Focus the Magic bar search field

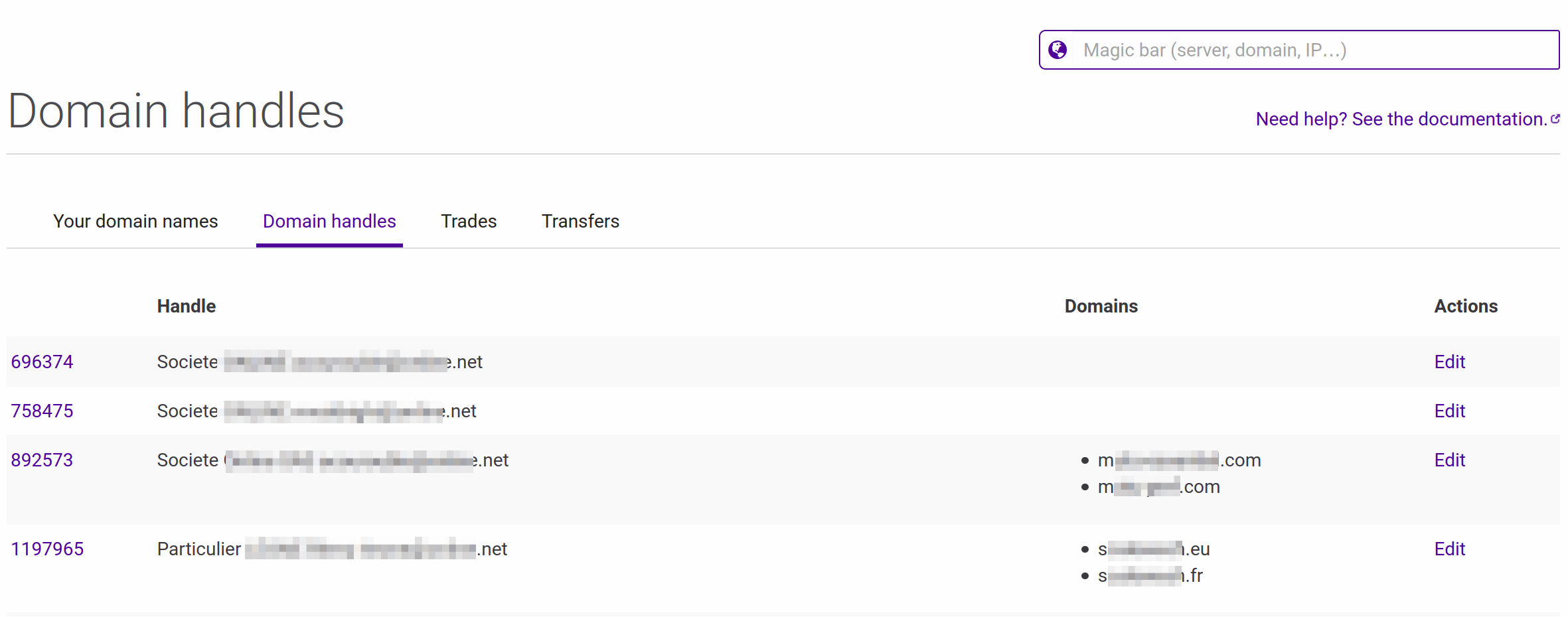tap(1314, 50)
